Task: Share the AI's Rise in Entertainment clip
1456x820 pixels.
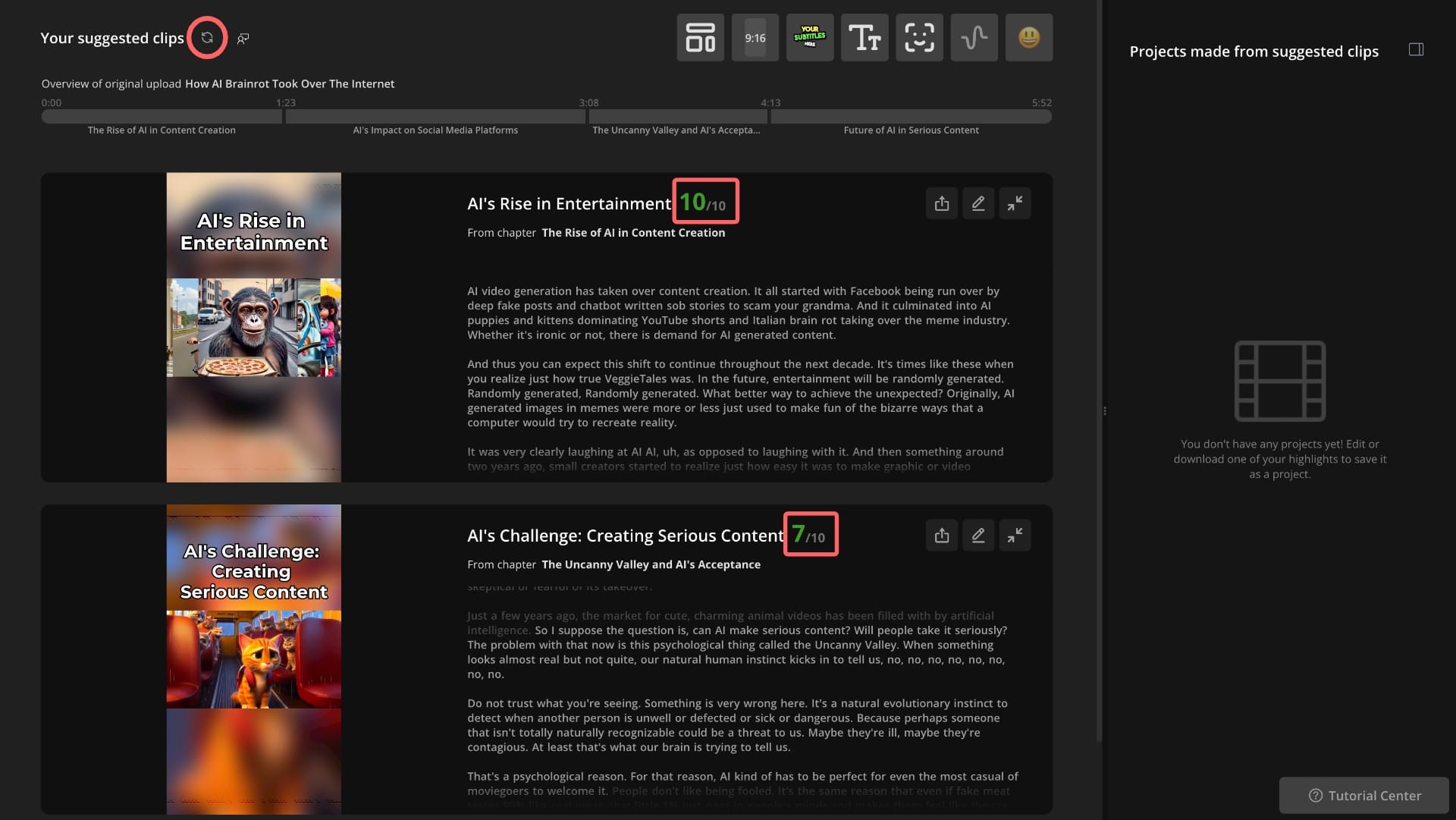Action: 941,203
